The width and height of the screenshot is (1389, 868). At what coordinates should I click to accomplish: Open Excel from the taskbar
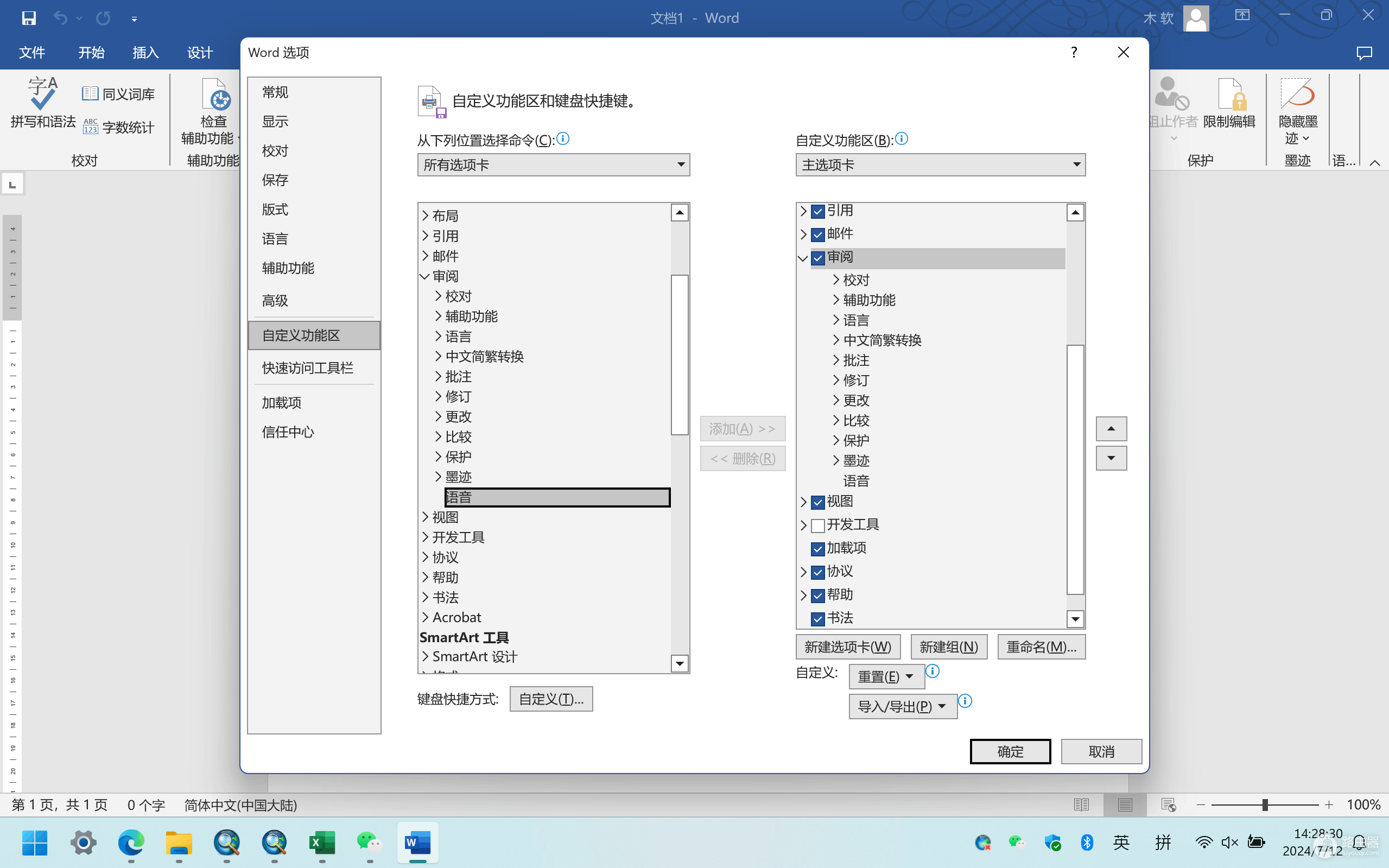point(322,842)
